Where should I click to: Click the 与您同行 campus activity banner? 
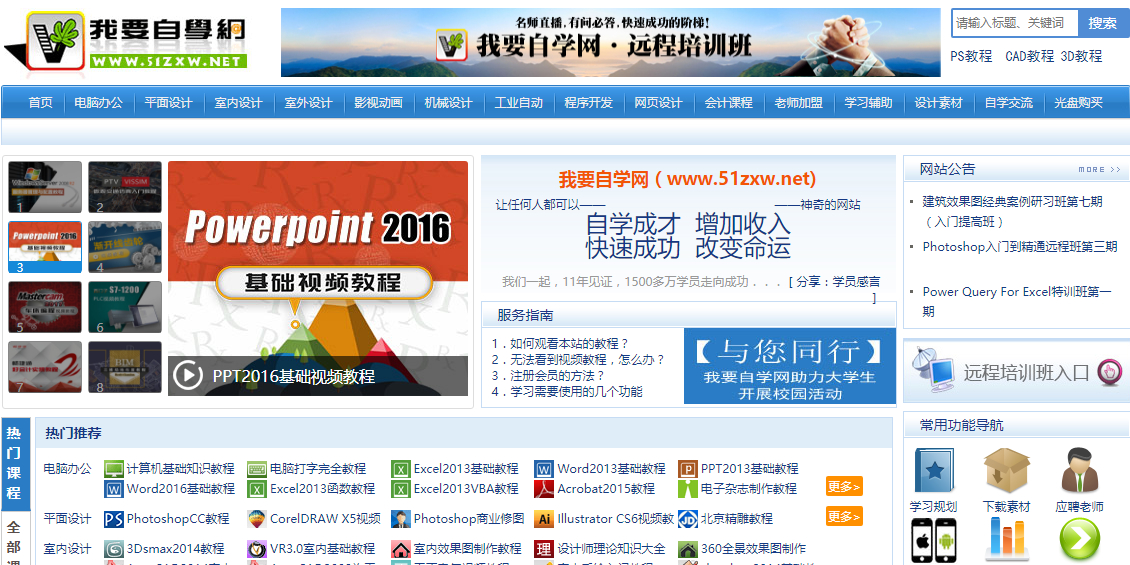point(790,366)
